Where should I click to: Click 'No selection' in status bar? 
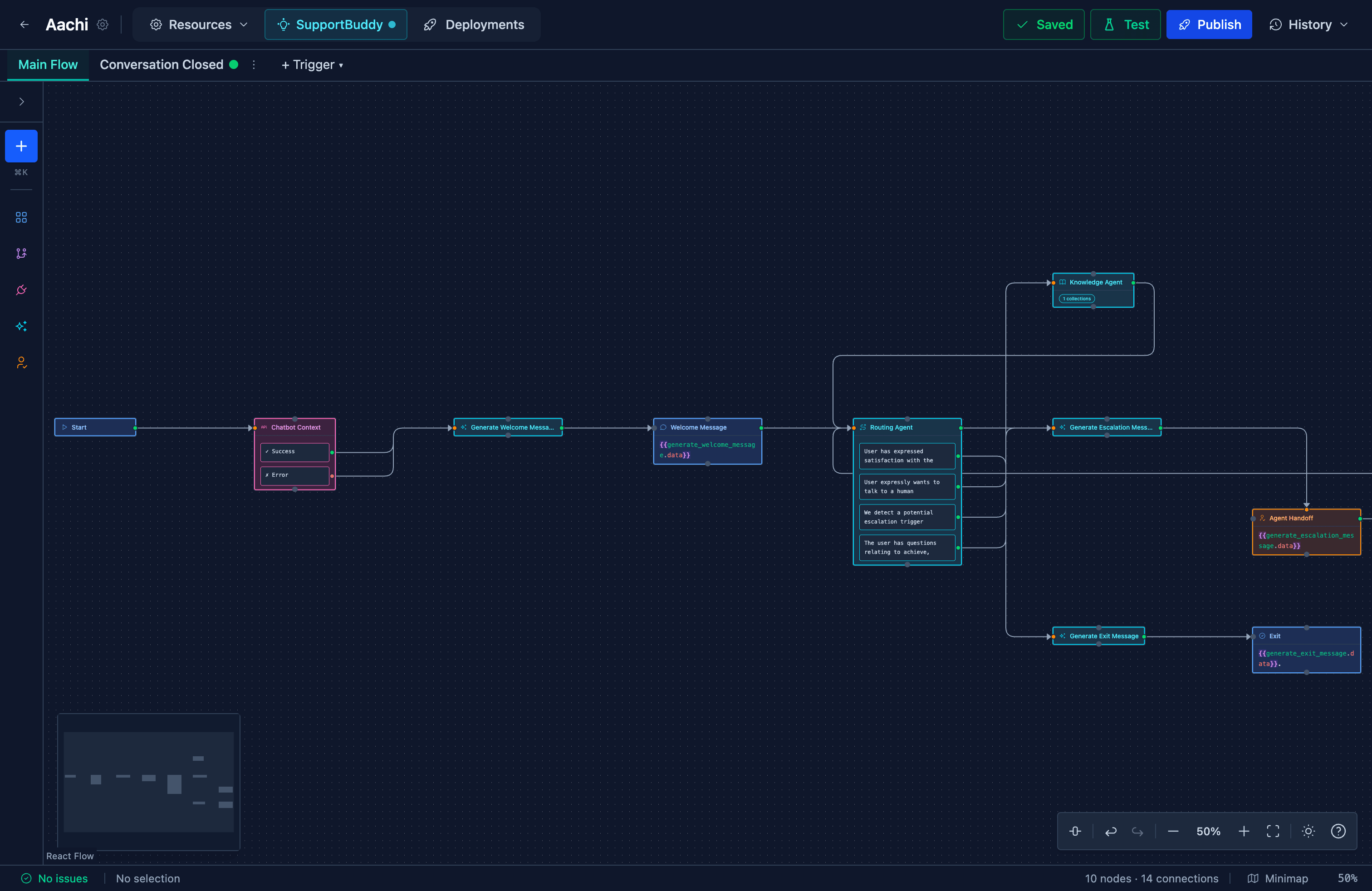(147, 878)
